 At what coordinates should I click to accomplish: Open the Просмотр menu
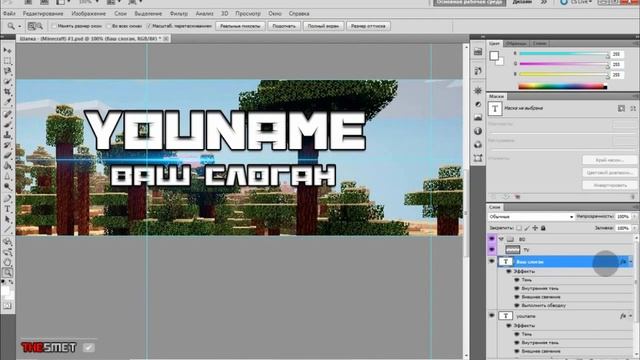tap(248, 13)
